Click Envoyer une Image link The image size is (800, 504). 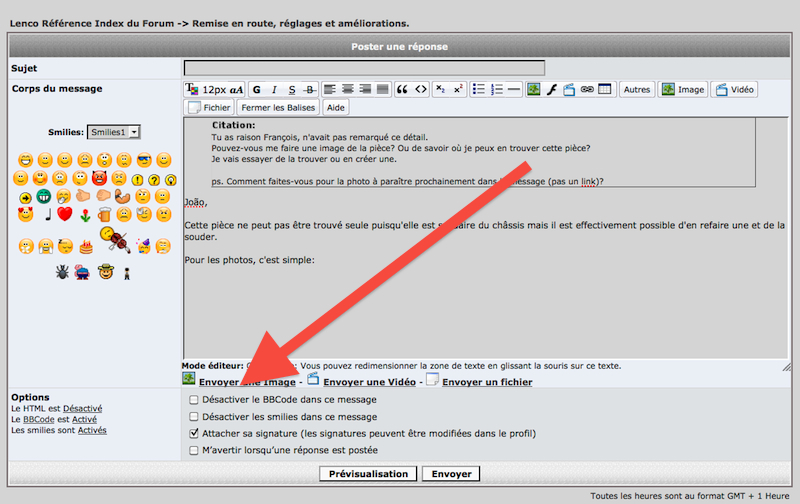click(247, 382)
